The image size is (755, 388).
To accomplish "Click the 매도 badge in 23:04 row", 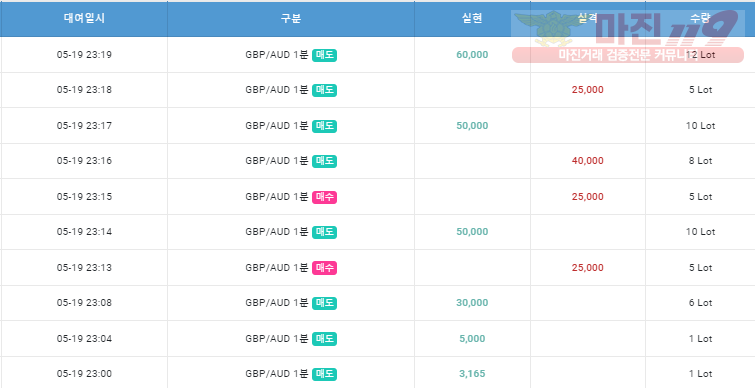I will pyautogui.click(x=324, y=339).
